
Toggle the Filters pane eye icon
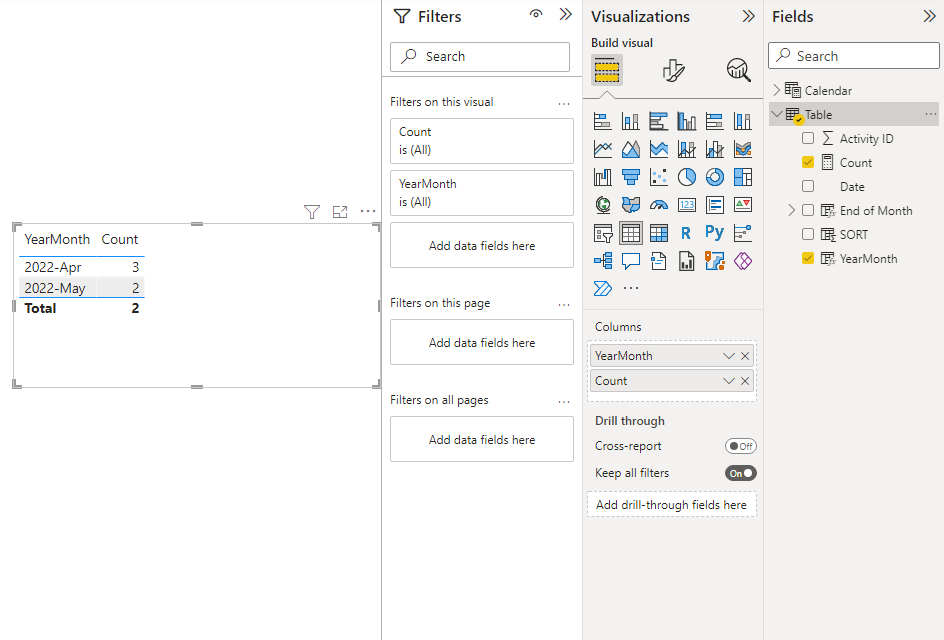click(536, 14)
